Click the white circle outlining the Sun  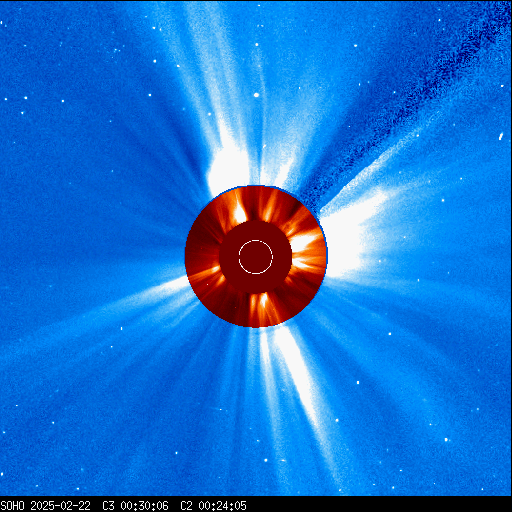pyautogui.click(x=256, y=257)
